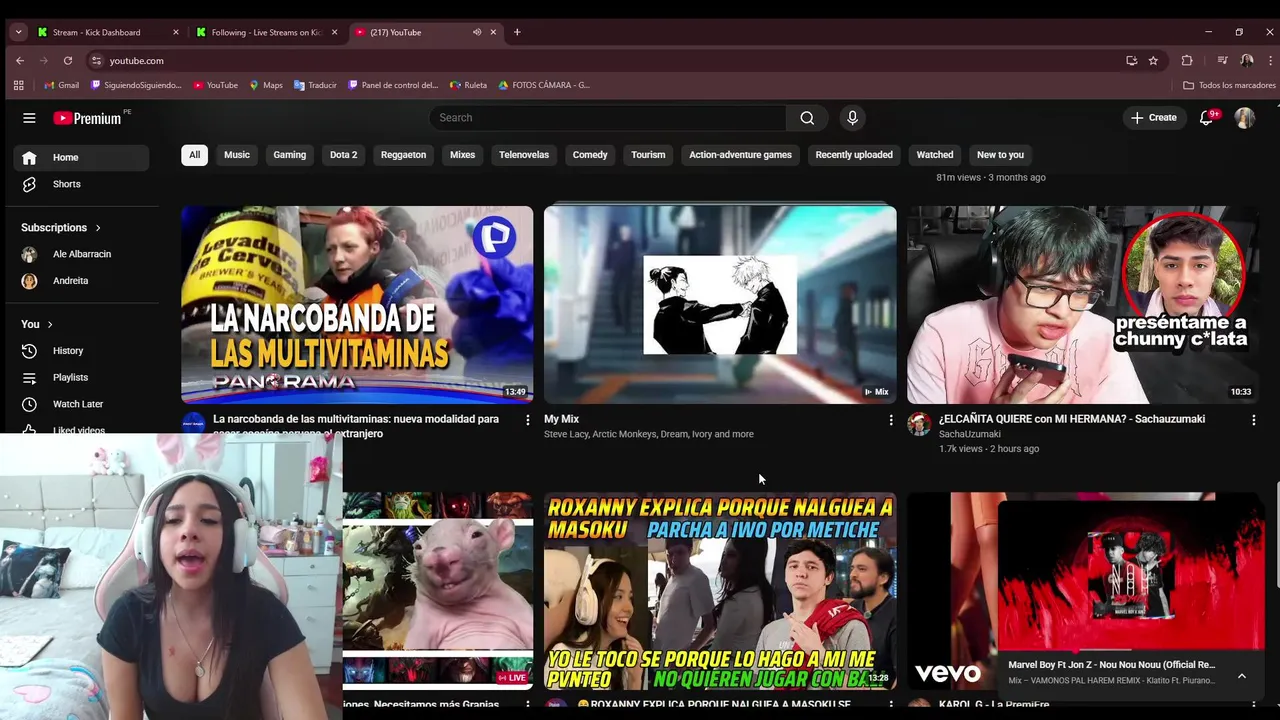Click the YouTube search input field
Viewport: 1280px width, 720px height.
(x=607, y=118)
